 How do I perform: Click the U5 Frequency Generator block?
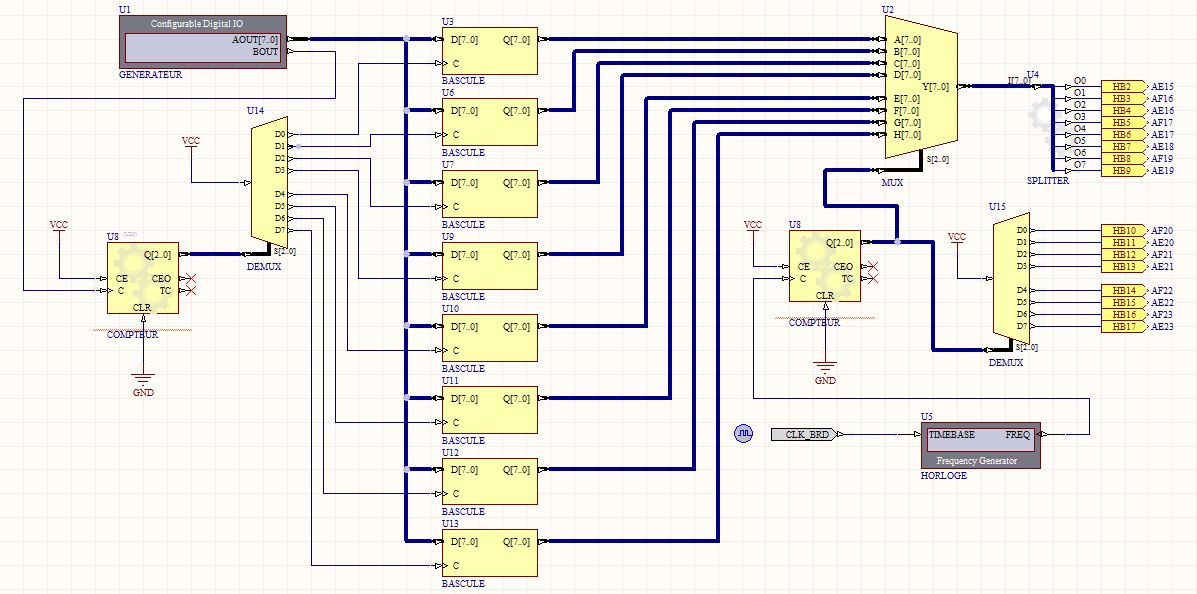point(979,446)
